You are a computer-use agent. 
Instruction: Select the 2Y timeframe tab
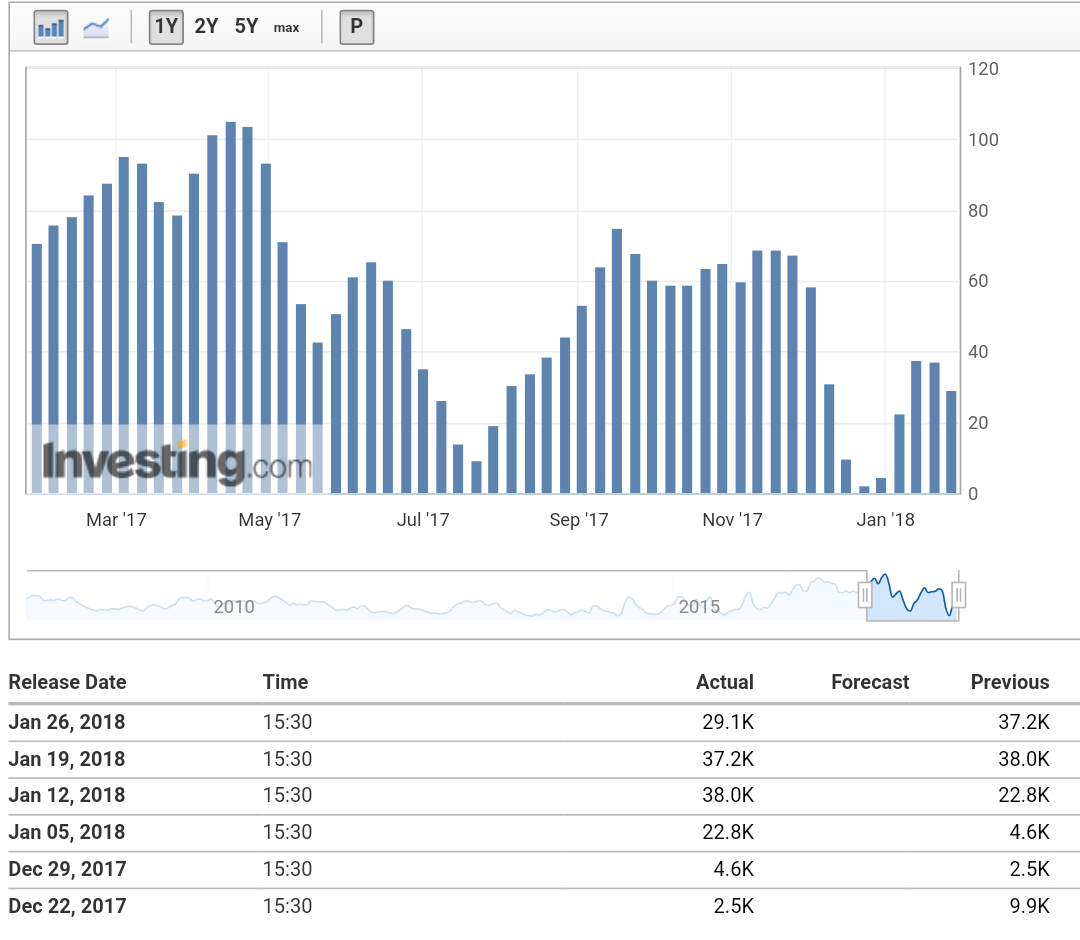[206, 26]
